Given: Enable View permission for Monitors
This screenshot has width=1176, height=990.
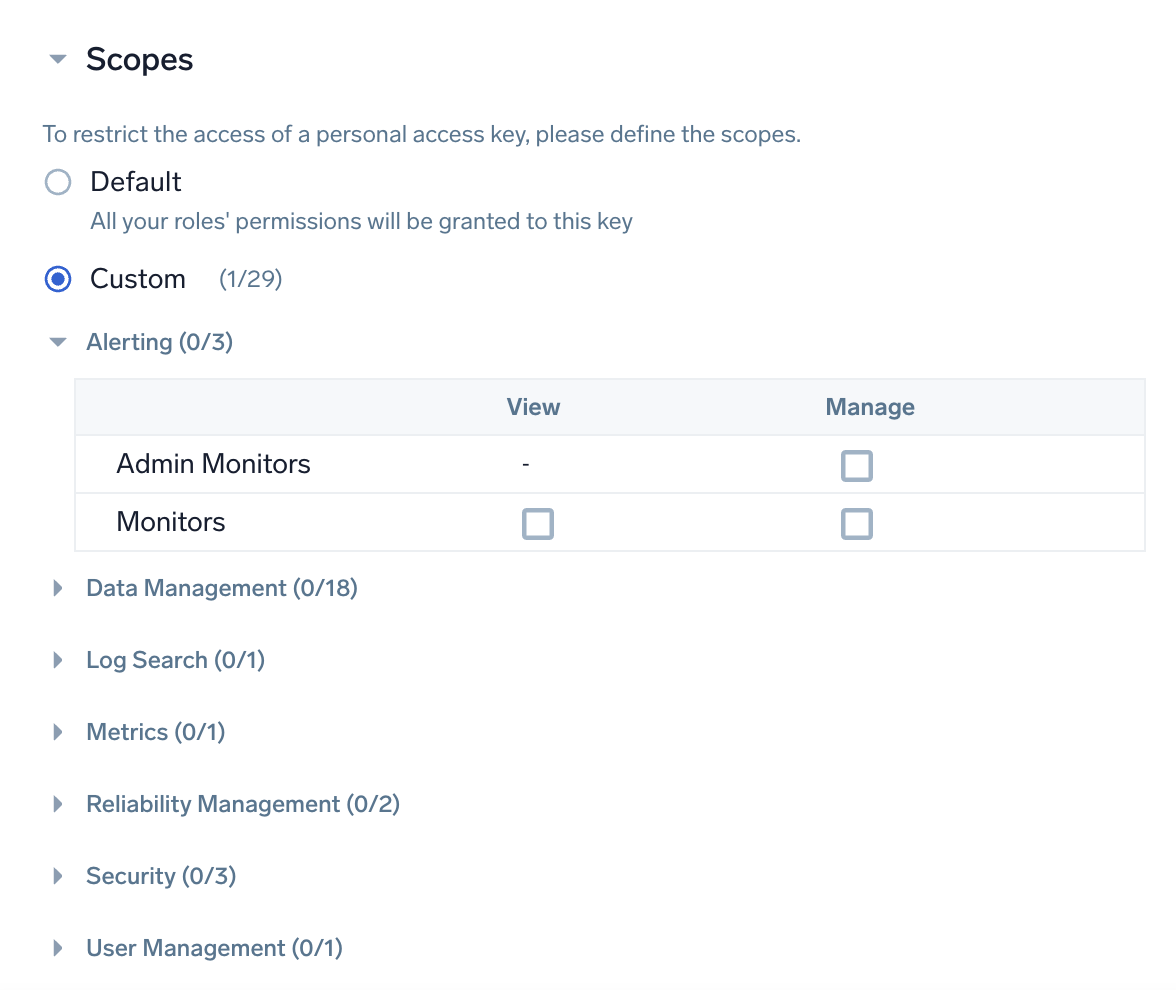Looking at the screenshot, I should click(x=537, y=522).
